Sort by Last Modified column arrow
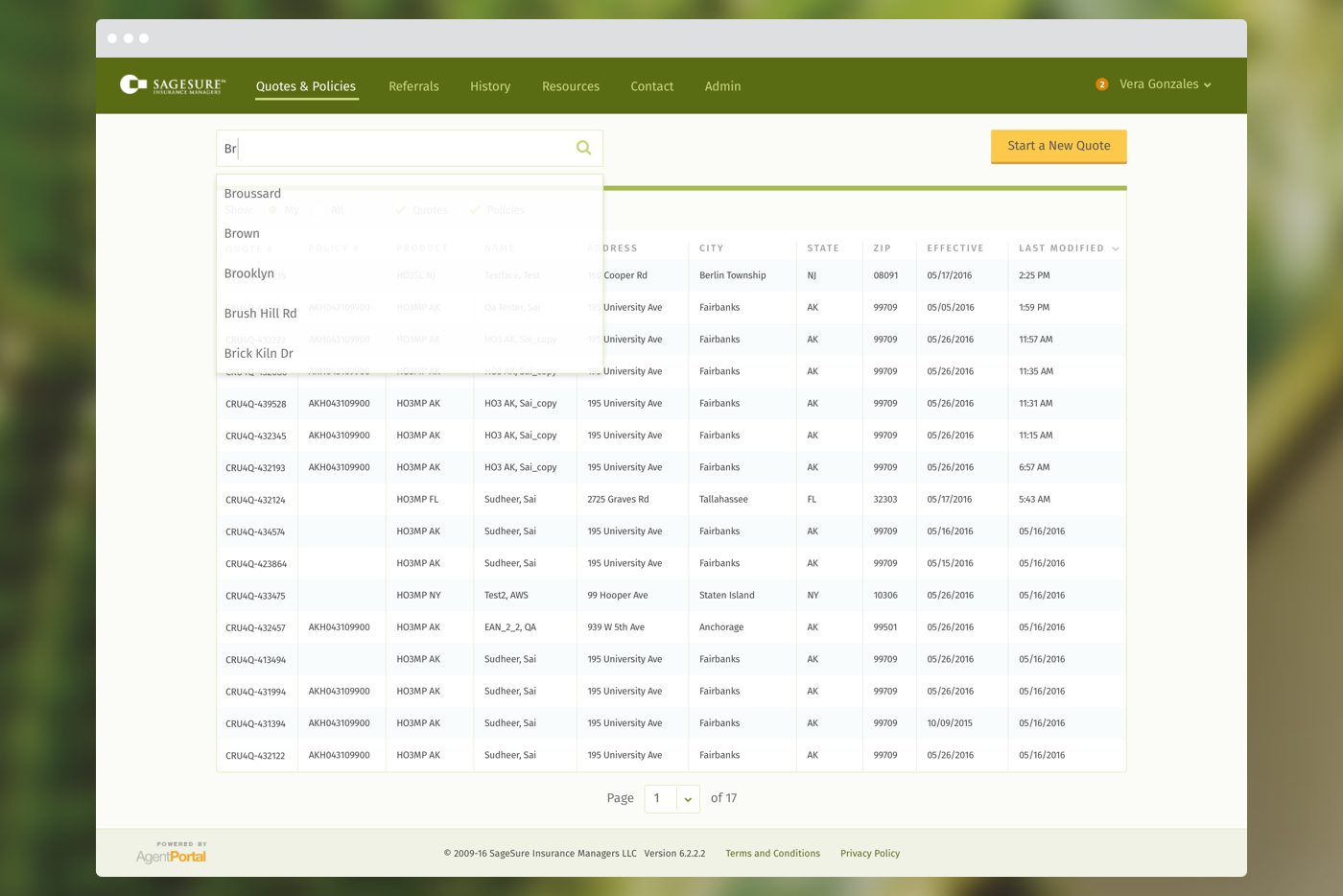 pos(1116,248)
